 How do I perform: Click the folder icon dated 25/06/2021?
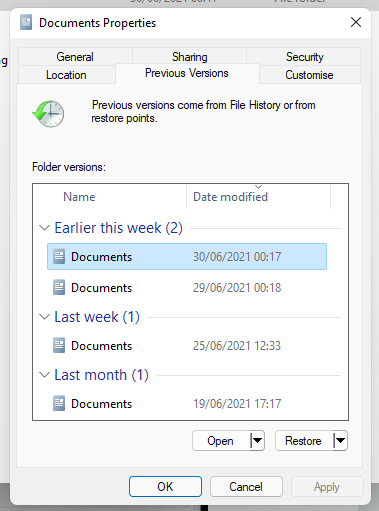59,346
